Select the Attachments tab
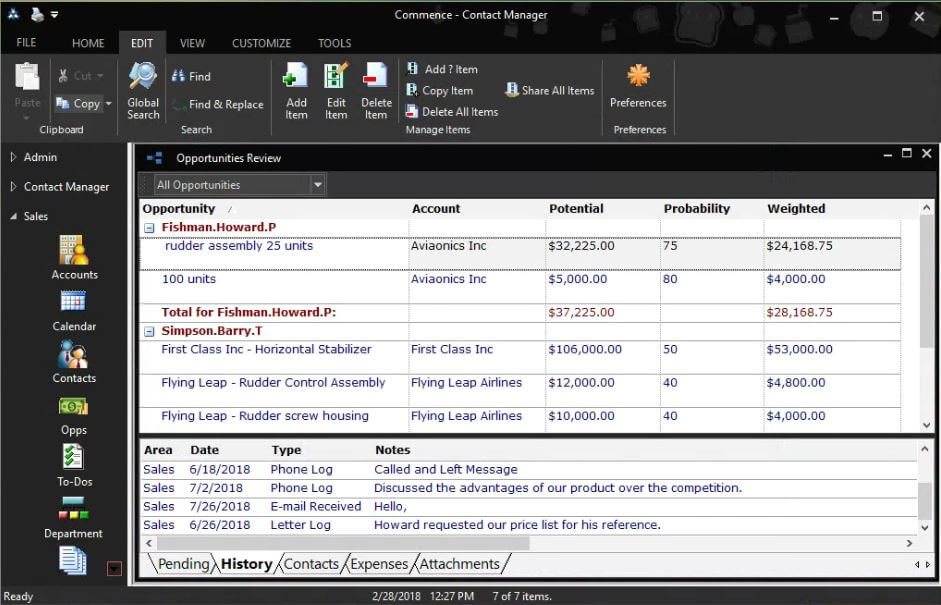Image resolution: width=941 pixels, height=605 pixels. point(459,564)
